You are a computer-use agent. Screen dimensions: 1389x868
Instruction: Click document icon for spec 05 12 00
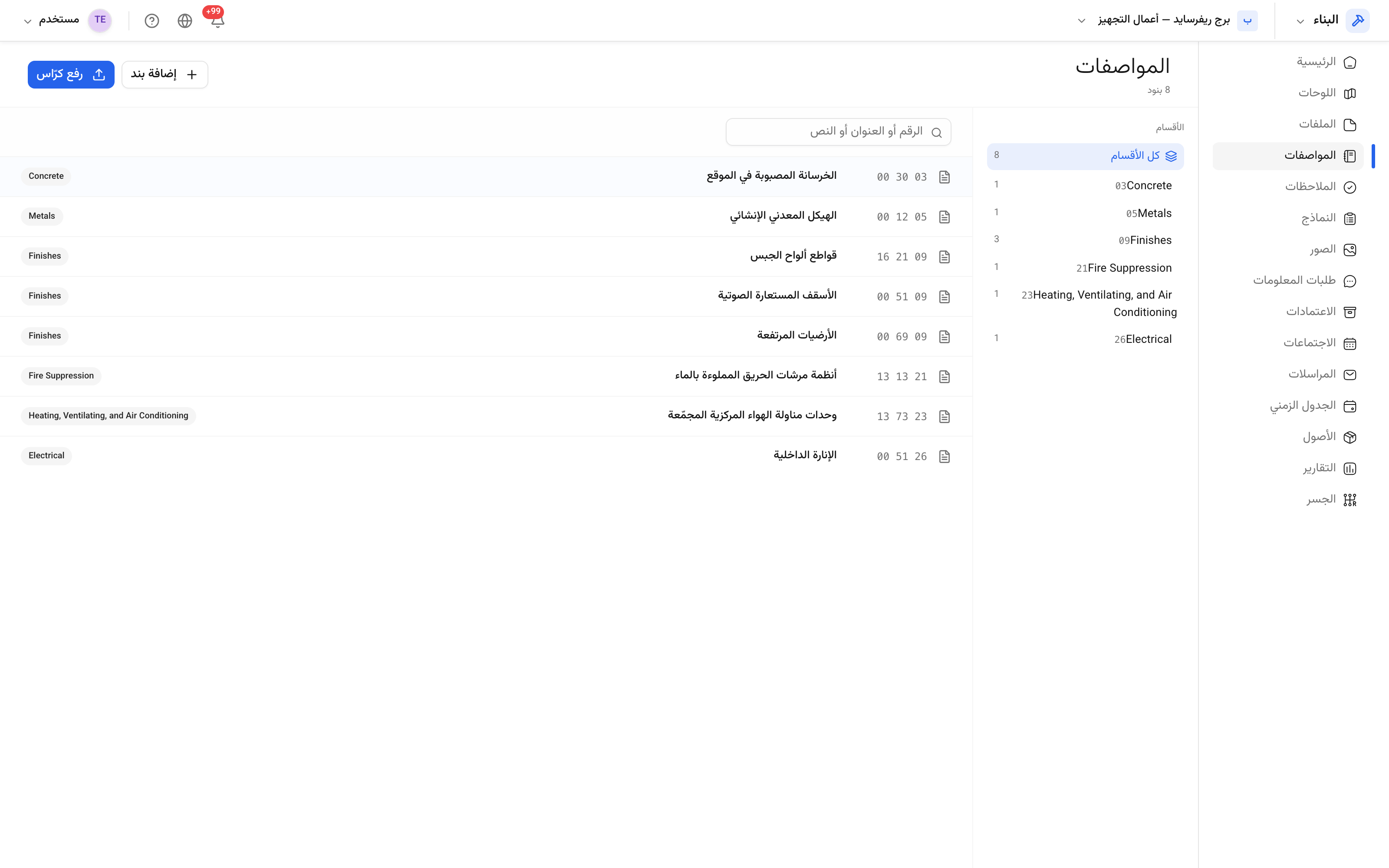coord(944,217)
